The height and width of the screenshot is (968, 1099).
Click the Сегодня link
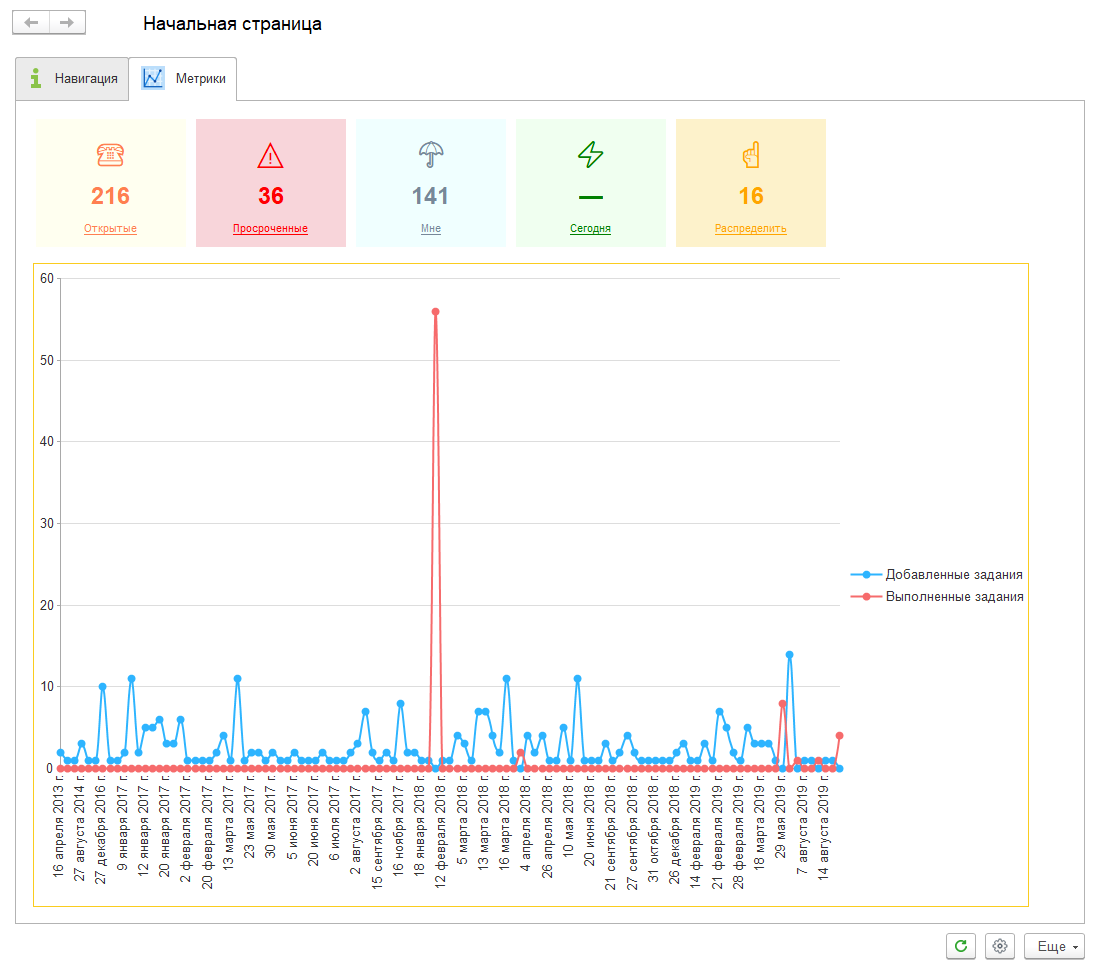tap(591, 229)
